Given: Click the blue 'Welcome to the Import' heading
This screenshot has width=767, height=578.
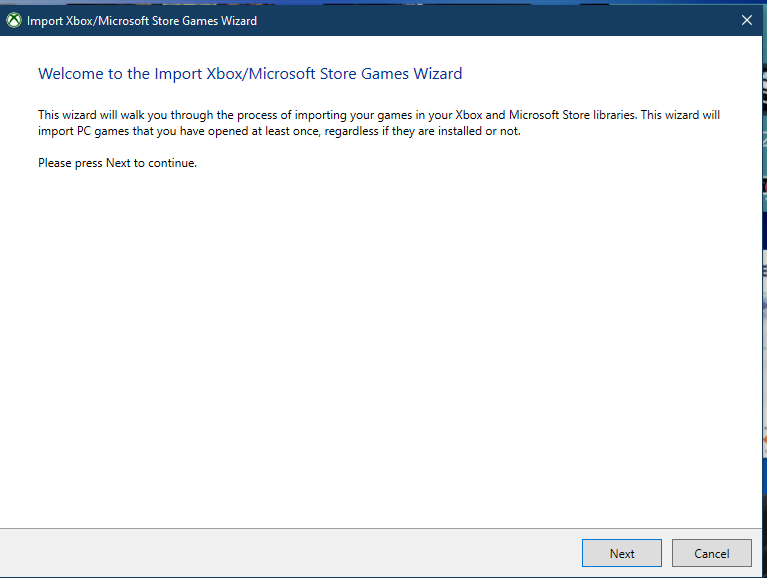Looking at the screenshot, I should point(250,73).
